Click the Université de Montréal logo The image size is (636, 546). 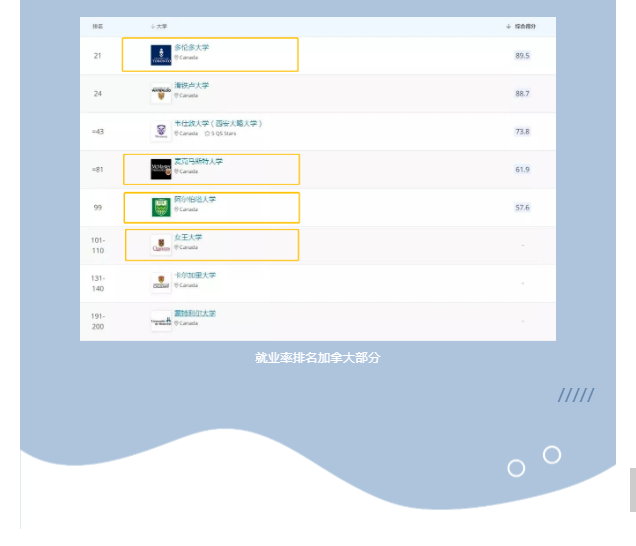(161, 321)
